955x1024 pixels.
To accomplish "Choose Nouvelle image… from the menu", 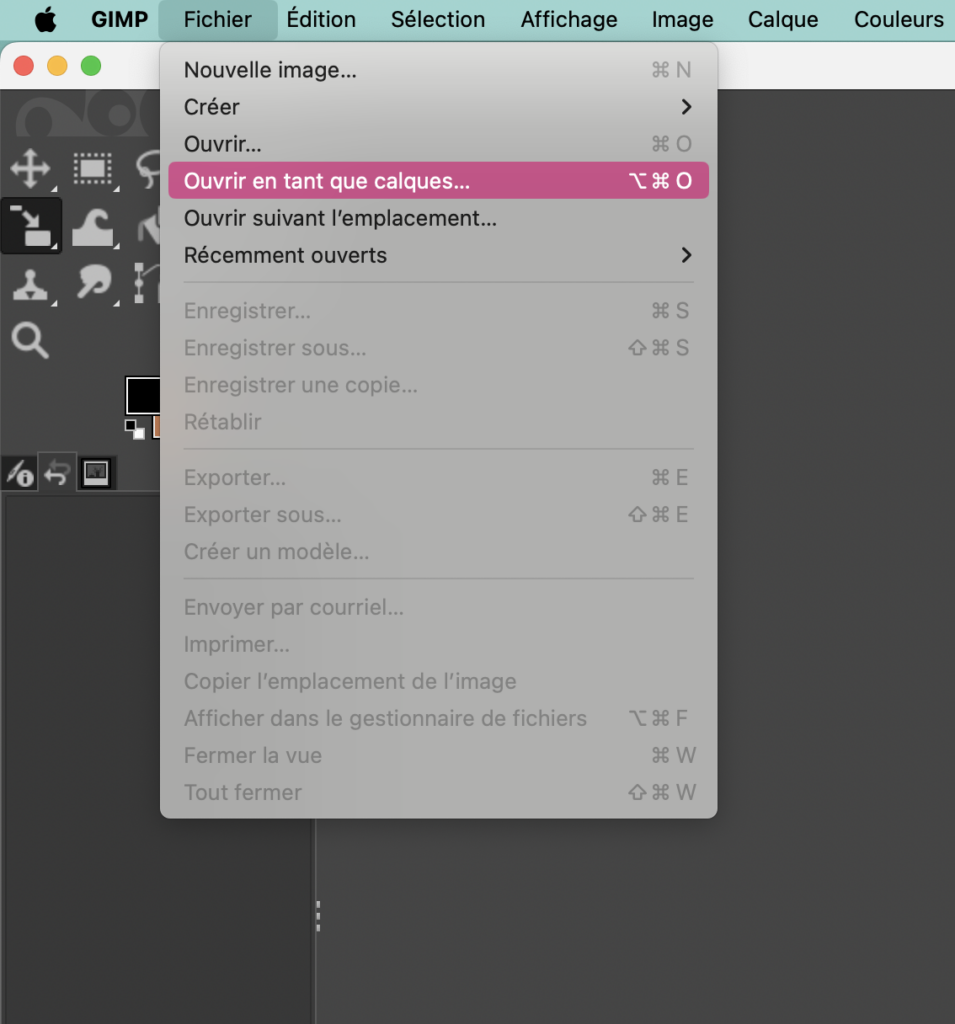I will click(x=270, y=70).
